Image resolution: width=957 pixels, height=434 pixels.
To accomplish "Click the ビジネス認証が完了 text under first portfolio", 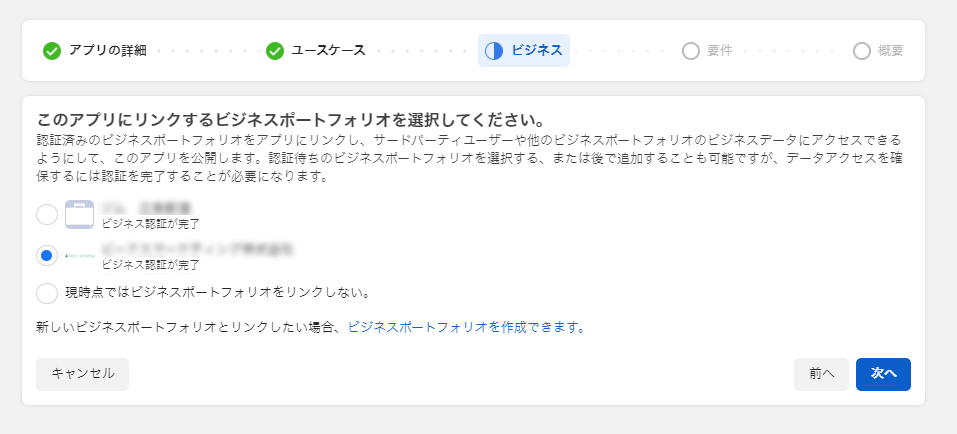I will [x=150, y=224].
